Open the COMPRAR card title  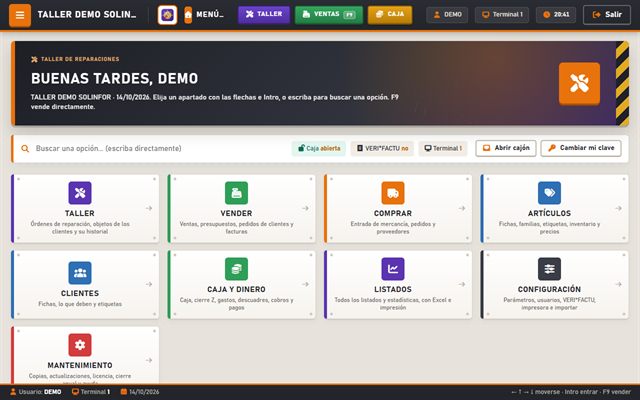pyautogui.click(x=393, y=213)
